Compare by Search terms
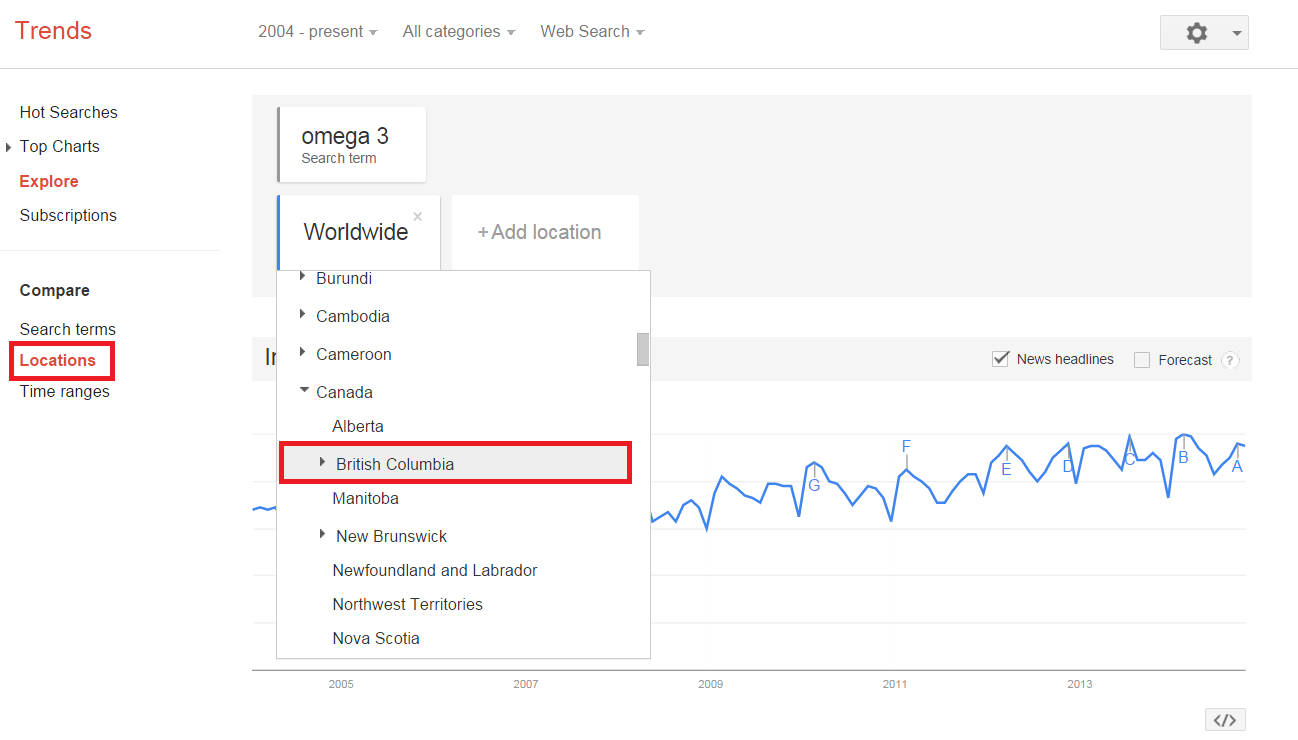1298x740 pixels. (67, 329)
